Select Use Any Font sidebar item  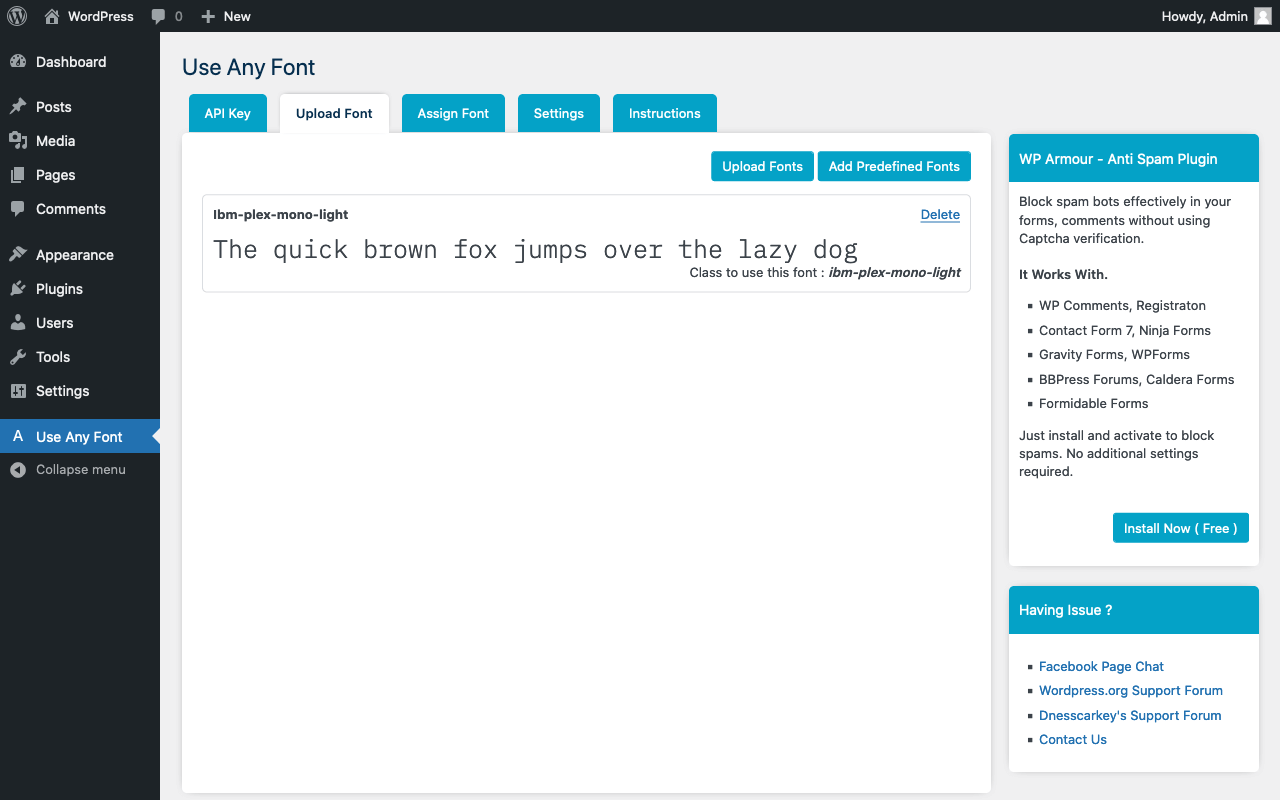point(80,436)
